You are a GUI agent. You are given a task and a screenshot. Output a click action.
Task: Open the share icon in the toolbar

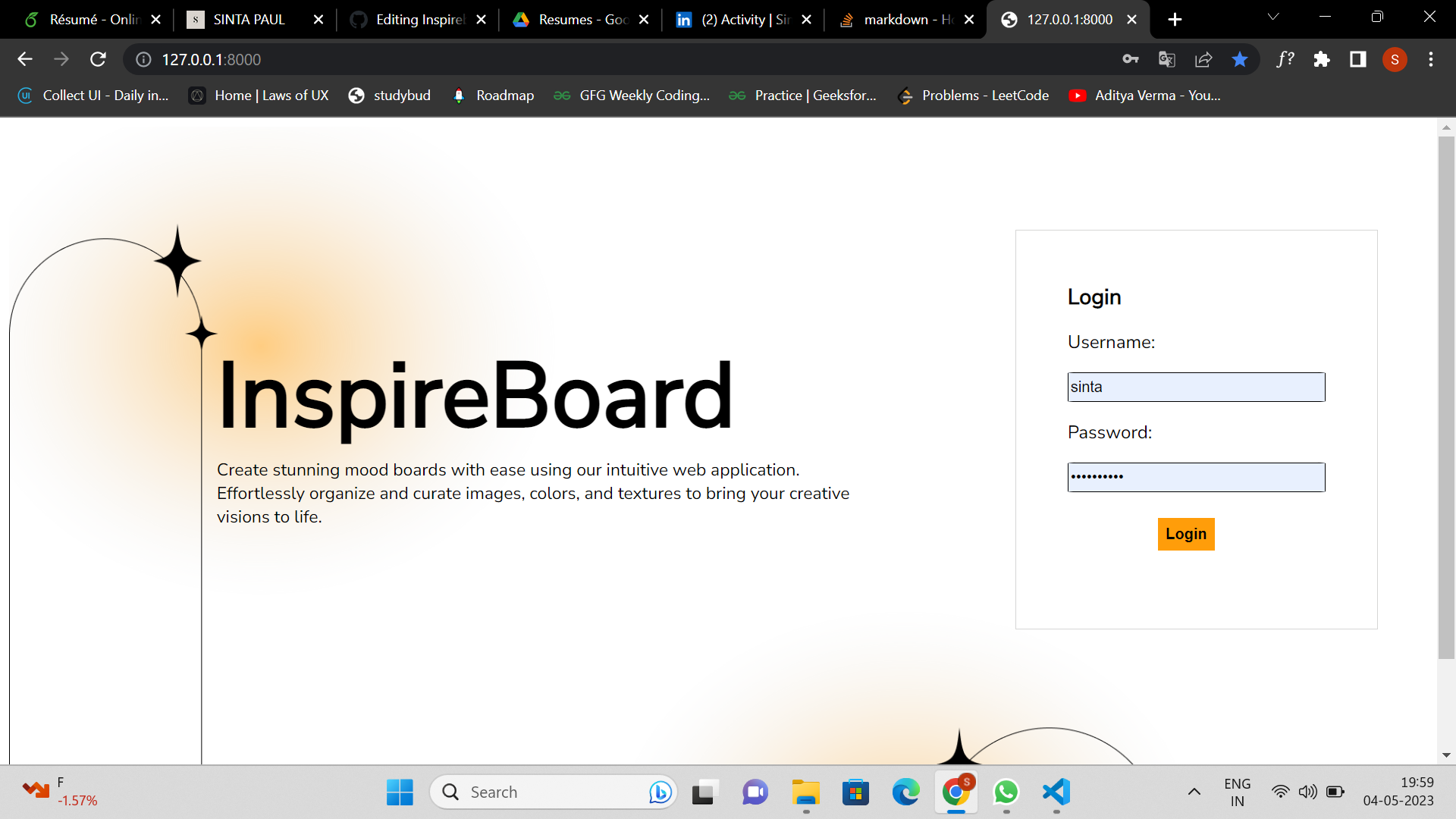(x=1203, y=59)
